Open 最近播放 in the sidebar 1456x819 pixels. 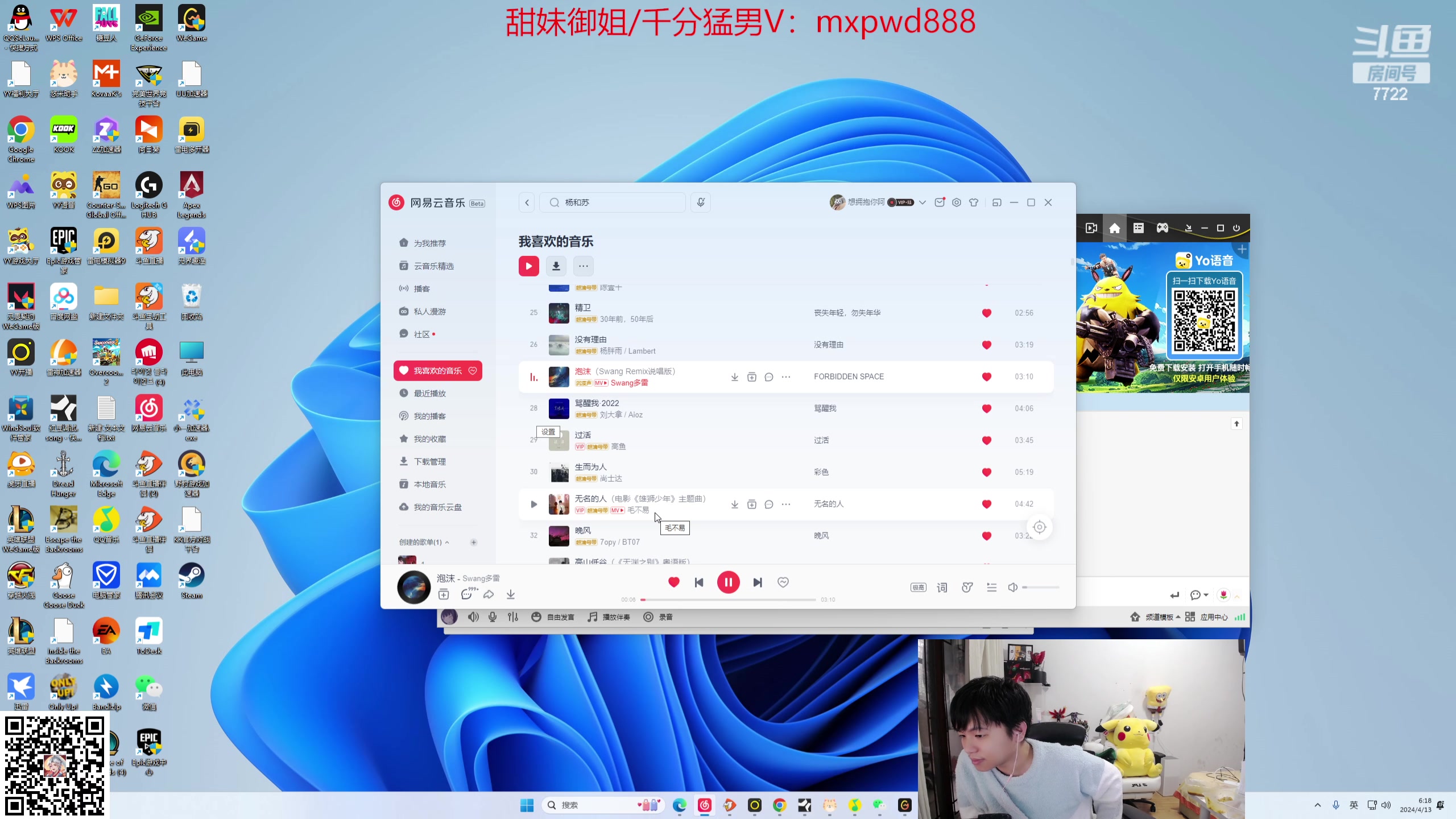429,393
